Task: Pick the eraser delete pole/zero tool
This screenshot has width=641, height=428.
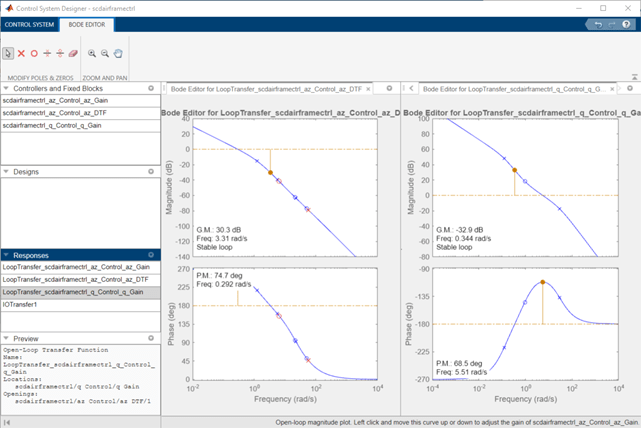Action: [73, 53]
